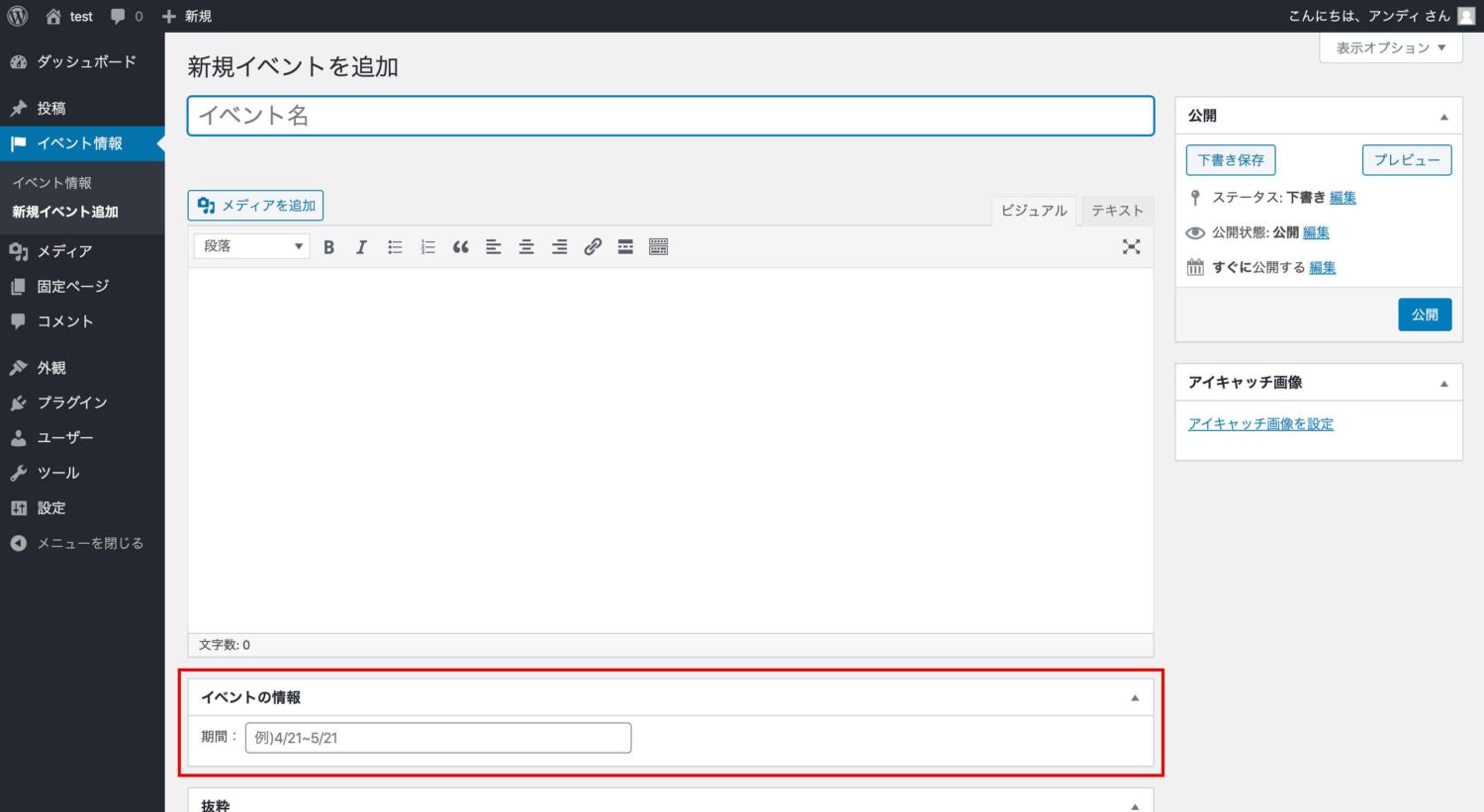This screenshot has height=812, width=1484.
Task: Insert a blockquote
Action: point(460,246)
